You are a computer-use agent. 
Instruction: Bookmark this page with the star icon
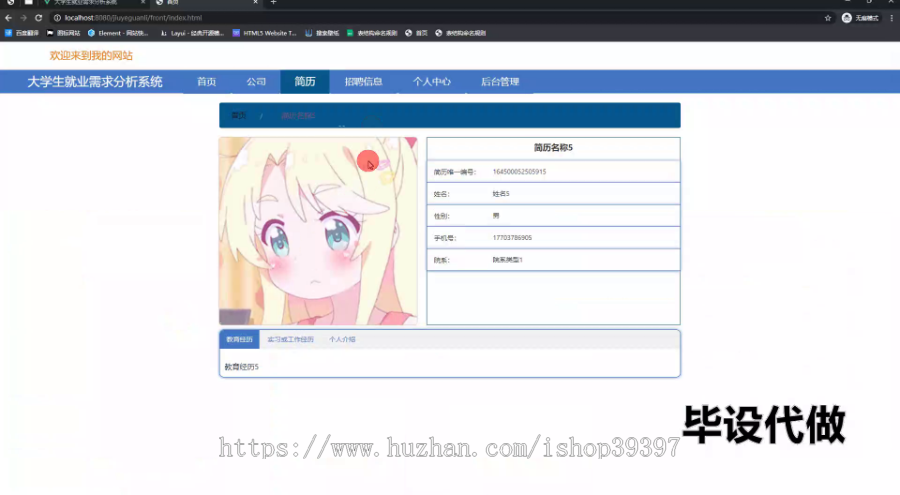coord(828,18)
